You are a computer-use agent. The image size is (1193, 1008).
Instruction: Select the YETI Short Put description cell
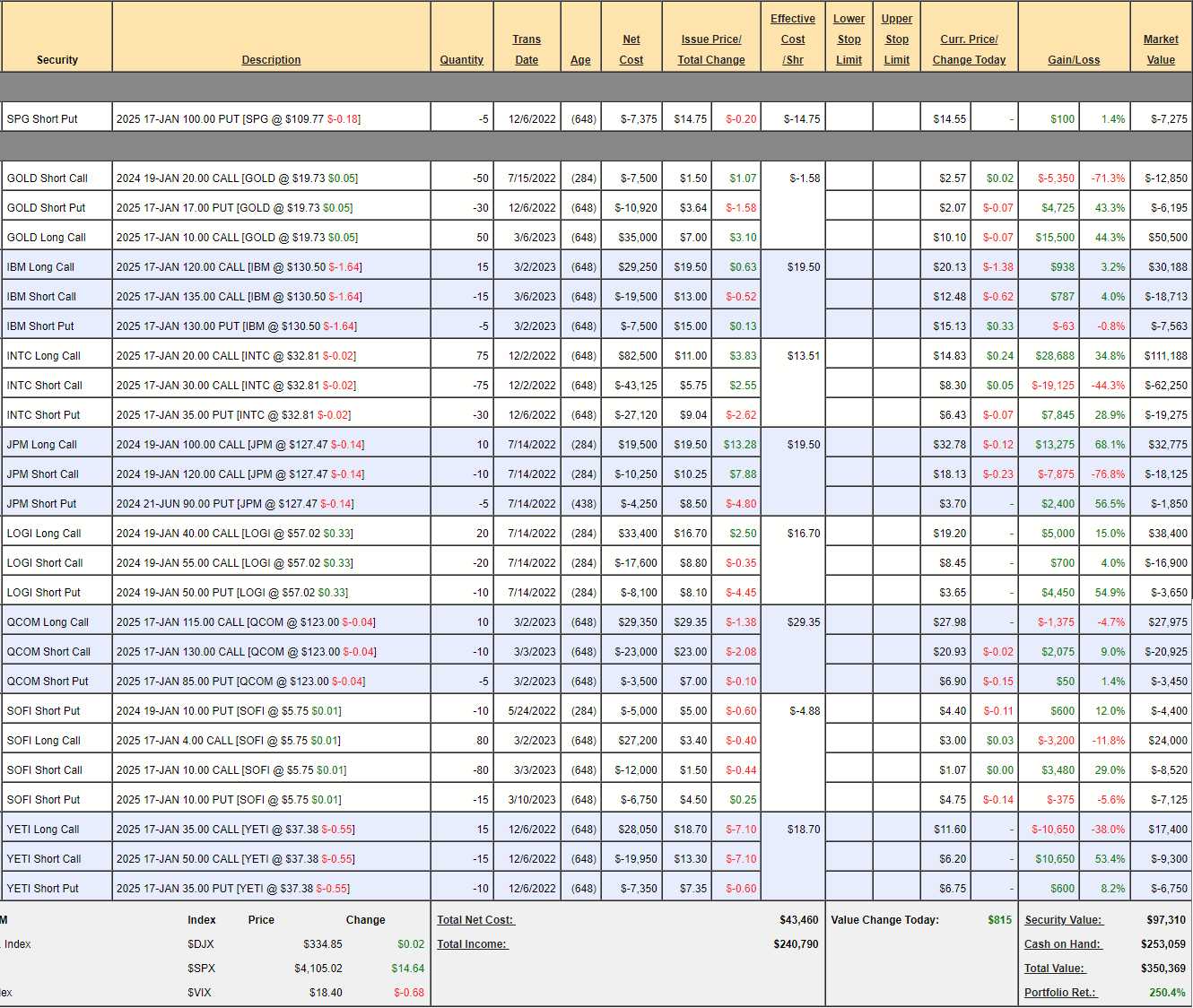point(233,889)
